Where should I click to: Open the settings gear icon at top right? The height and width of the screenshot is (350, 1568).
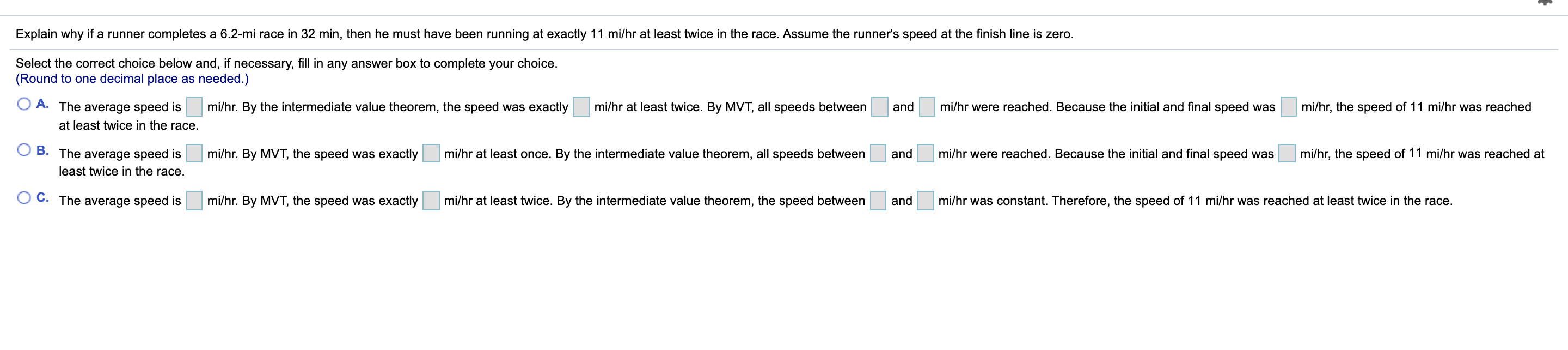pos(1545,3)
